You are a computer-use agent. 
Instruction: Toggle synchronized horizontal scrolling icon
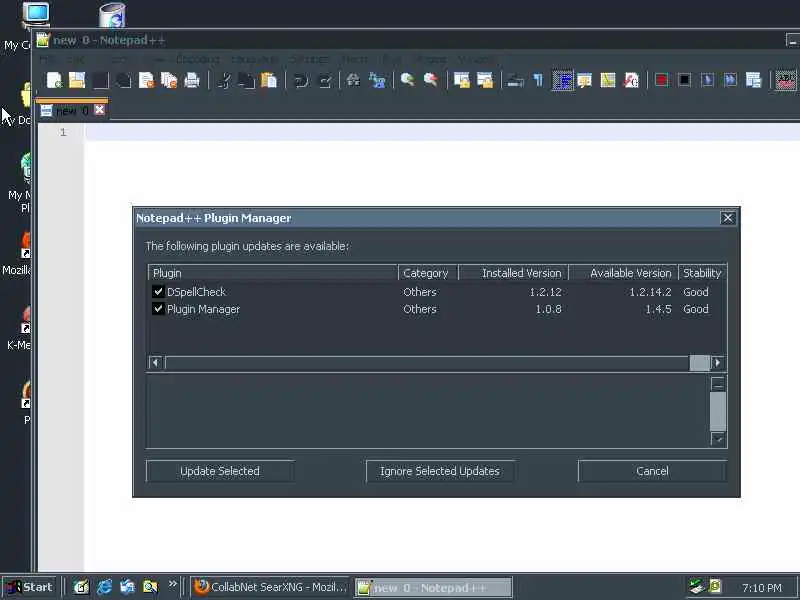click(x=485, y=80)
